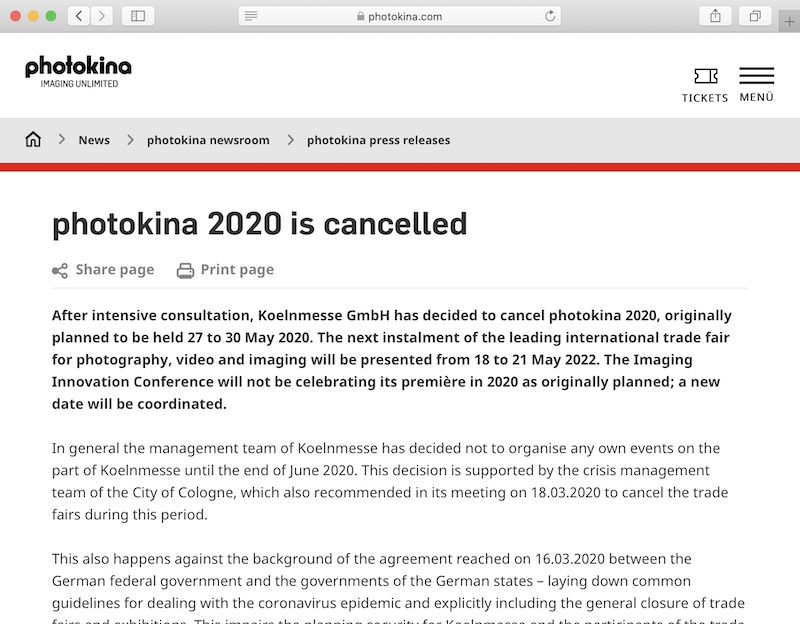Viewport: 800px width, 624px height.
Task: Open the hamburger MENÜ icon
Action: [756, 77]
